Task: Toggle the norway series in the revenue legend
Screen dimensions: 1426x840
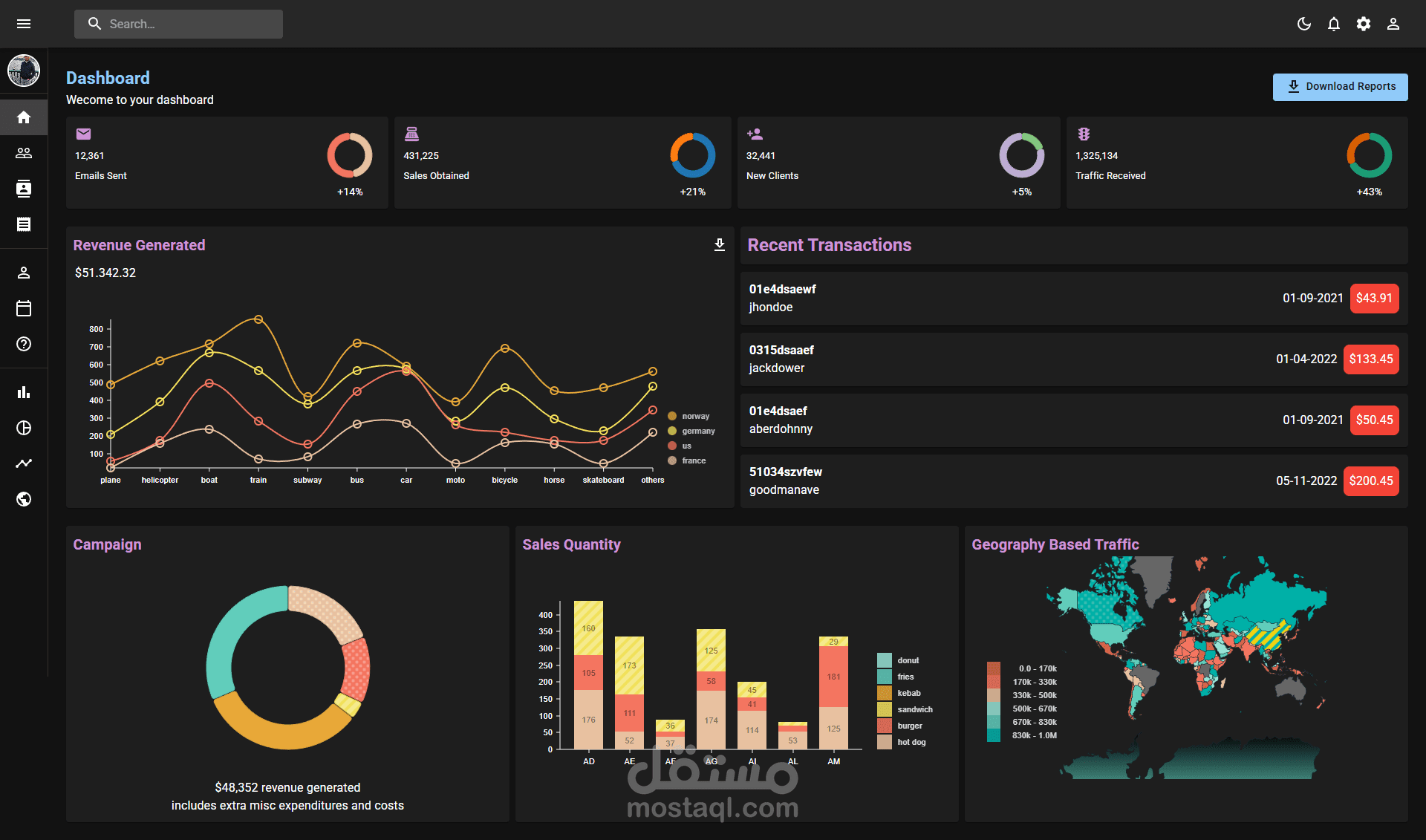Action: [x=688, y=416]
